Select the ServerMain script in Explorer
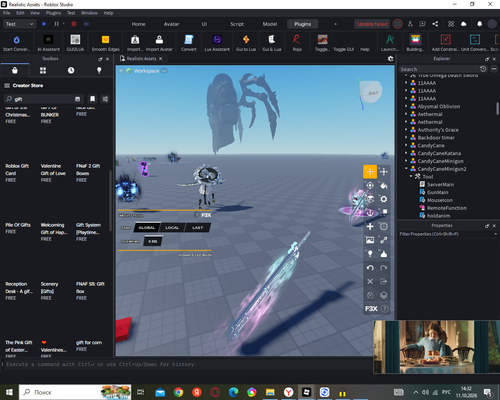The image size is (500, 400). [x=440, y=184]
